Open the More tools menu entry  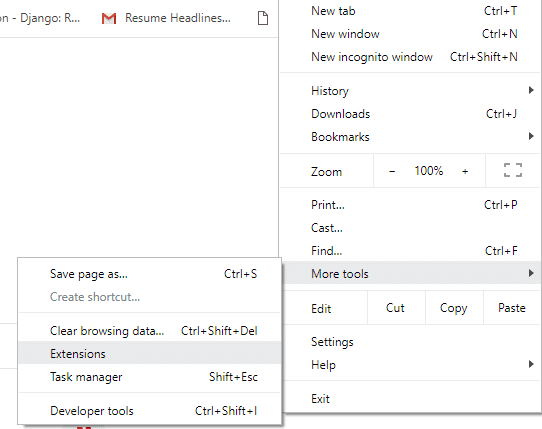(411, 273)
